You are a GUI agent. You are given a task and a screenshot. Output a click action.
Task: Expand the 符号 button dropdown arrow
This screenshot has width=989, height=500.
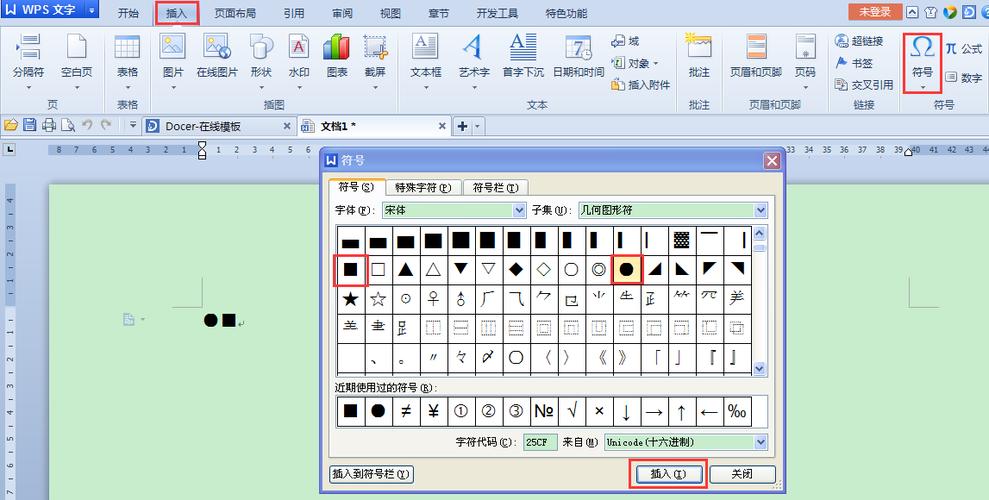click(922, 86)
